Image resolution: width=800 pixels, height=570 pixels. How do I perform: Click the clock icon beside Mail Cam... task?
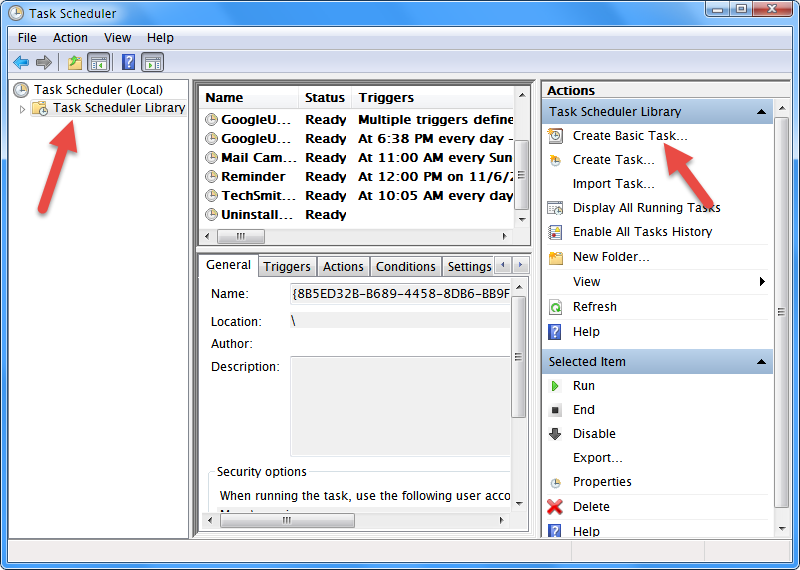point(211,158)
